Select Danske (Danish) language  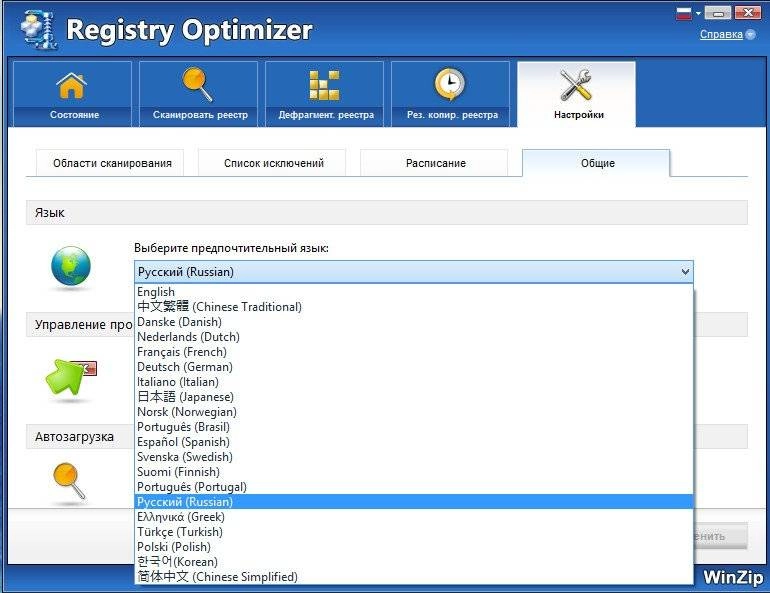pyautogui.click(x=413, y=322)
